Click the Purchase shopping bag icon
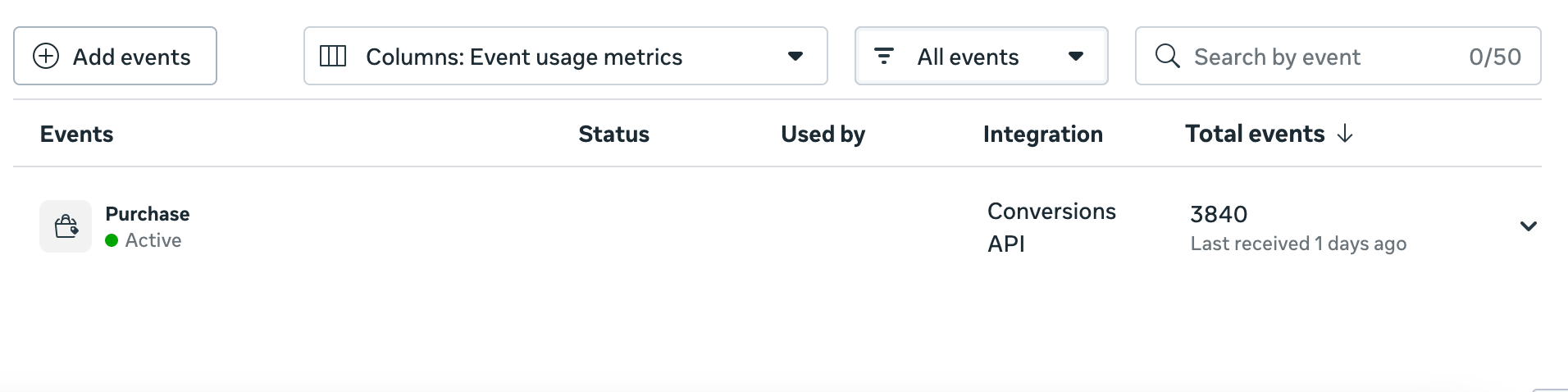Image resolution: width=1568 pixels, height=392 pixels. [x=66, y=226]
